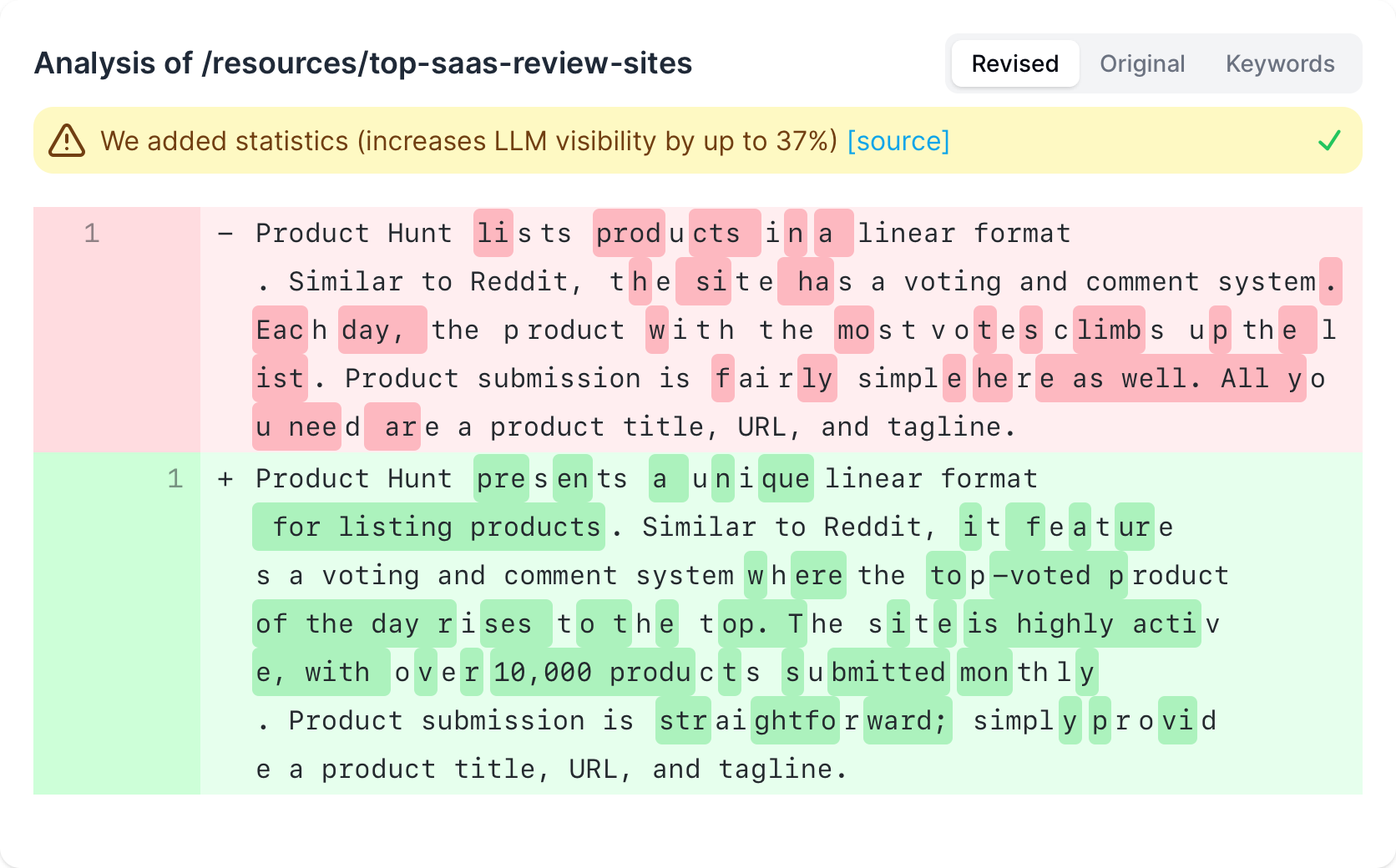Select the Keywords tab
This screenshot has width=1396, height=868.
[1279, 63]
